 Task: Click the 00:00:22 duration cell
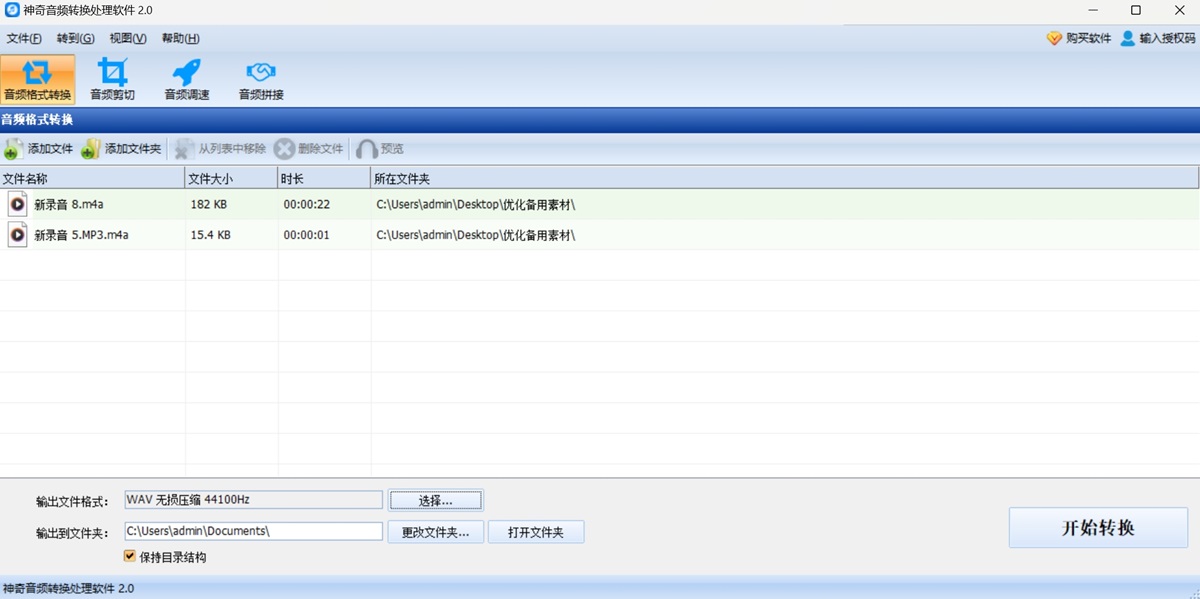coord(307,205)
